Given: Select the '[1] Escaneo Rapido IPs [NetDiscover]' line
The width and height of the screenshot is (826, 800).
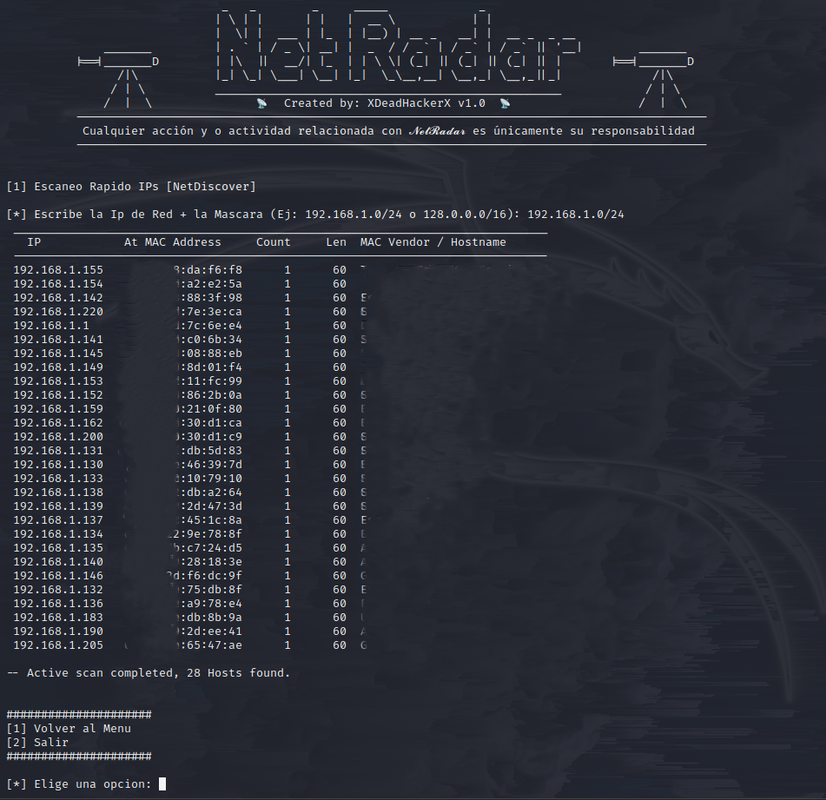Looking at the screenshot, I should pyautogui.click(x=131, y=186).
